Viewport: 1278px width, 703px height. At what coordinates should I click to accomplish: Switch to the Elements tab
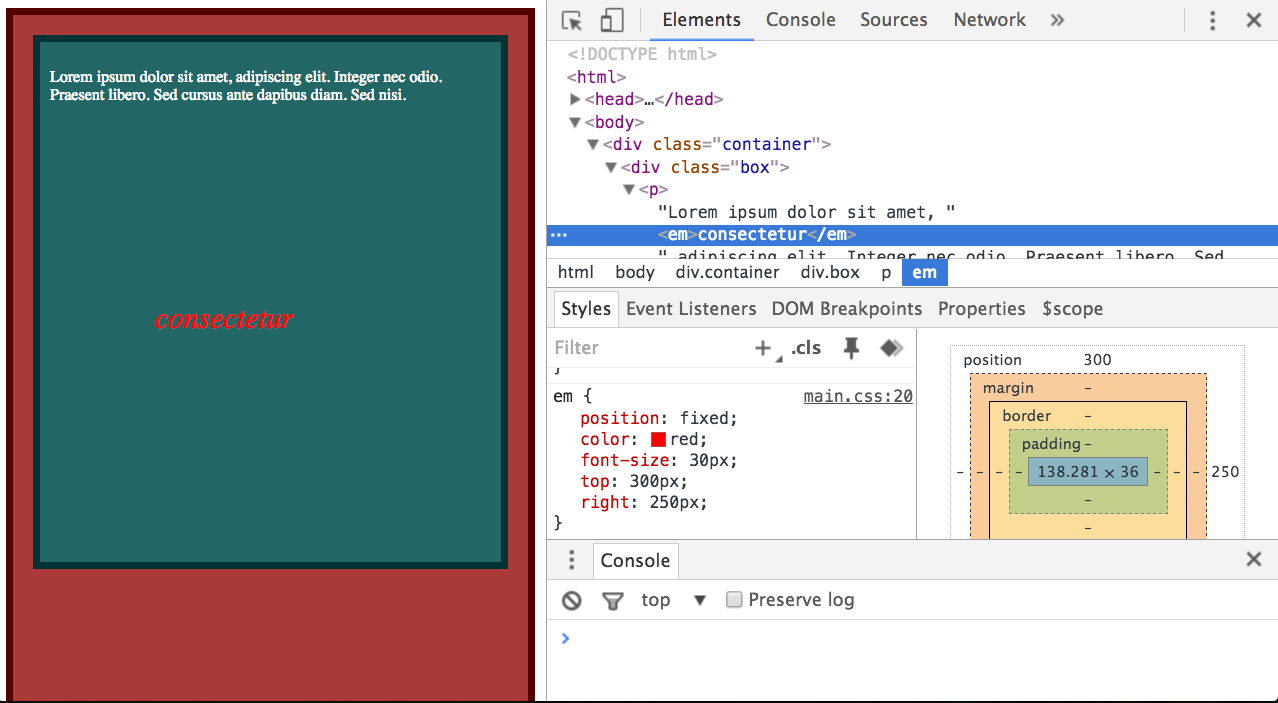(702, 20)
